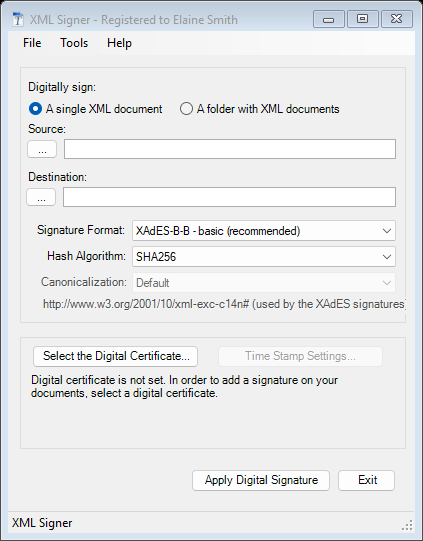This screenshot has height=541, width=423.
Task: Click 'Digital certificate is not set' message
Action: pyautogui.click(x=184, y=386)
